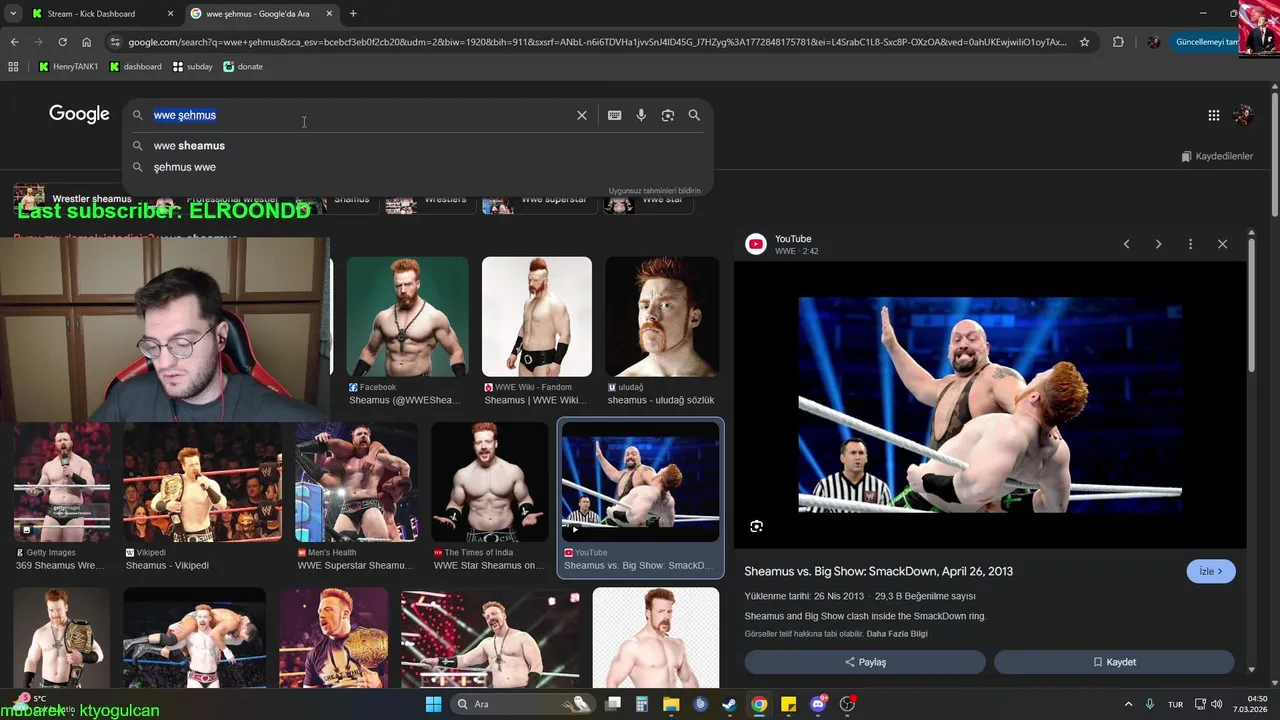
Task: Open Kaydedilenler saved items
Action: (1217, 156)
